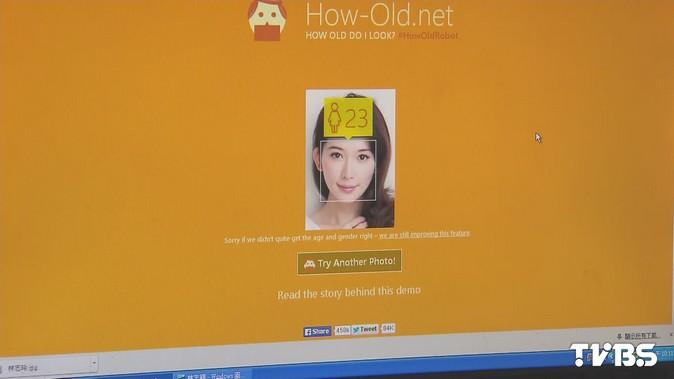
Task: Click the Twitter bird icon in Tweet button
Action: pyautogui.click(x=356, y=330)
